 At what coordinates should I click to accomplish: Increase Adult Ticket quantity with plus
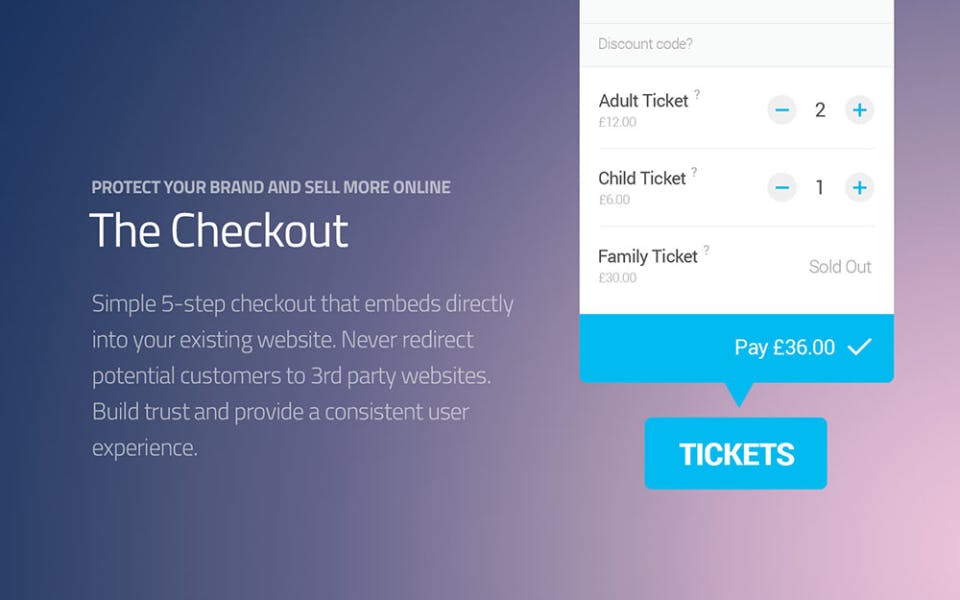coord(859,110)
